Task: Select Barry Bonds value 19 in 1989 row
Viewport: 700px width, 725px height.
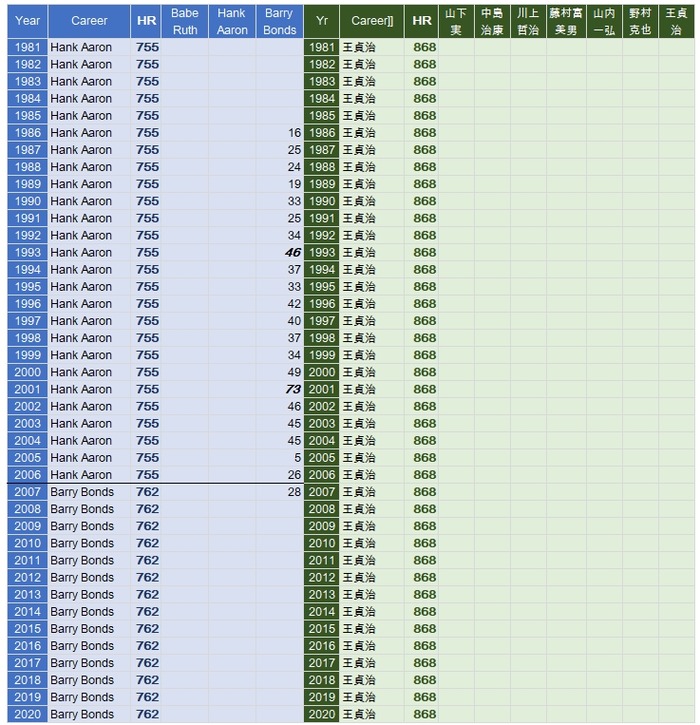Action: tap(295, 184)
